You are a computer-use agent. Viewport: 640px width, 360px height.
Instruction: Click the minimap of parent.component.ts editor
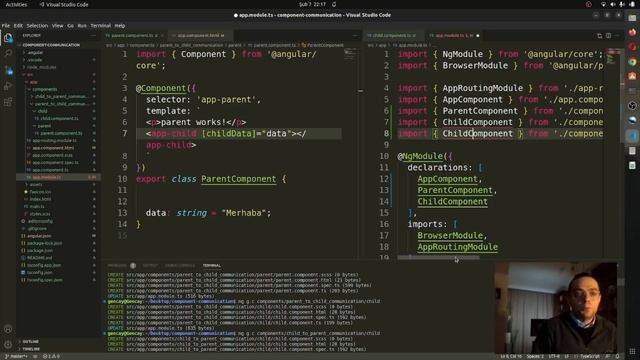pyautogui.click(x=350, y=53)
